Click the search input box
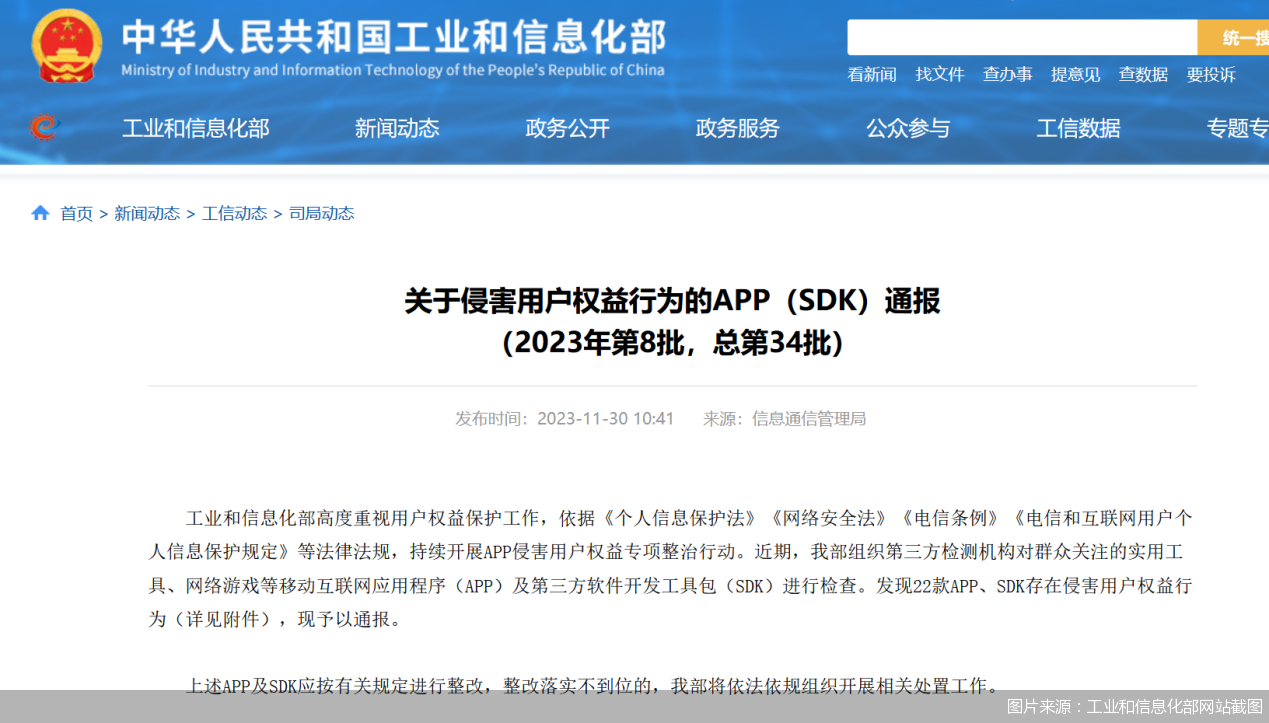Image resolution: width=1269 pixels, height=723 pixels. (1020, 36)
